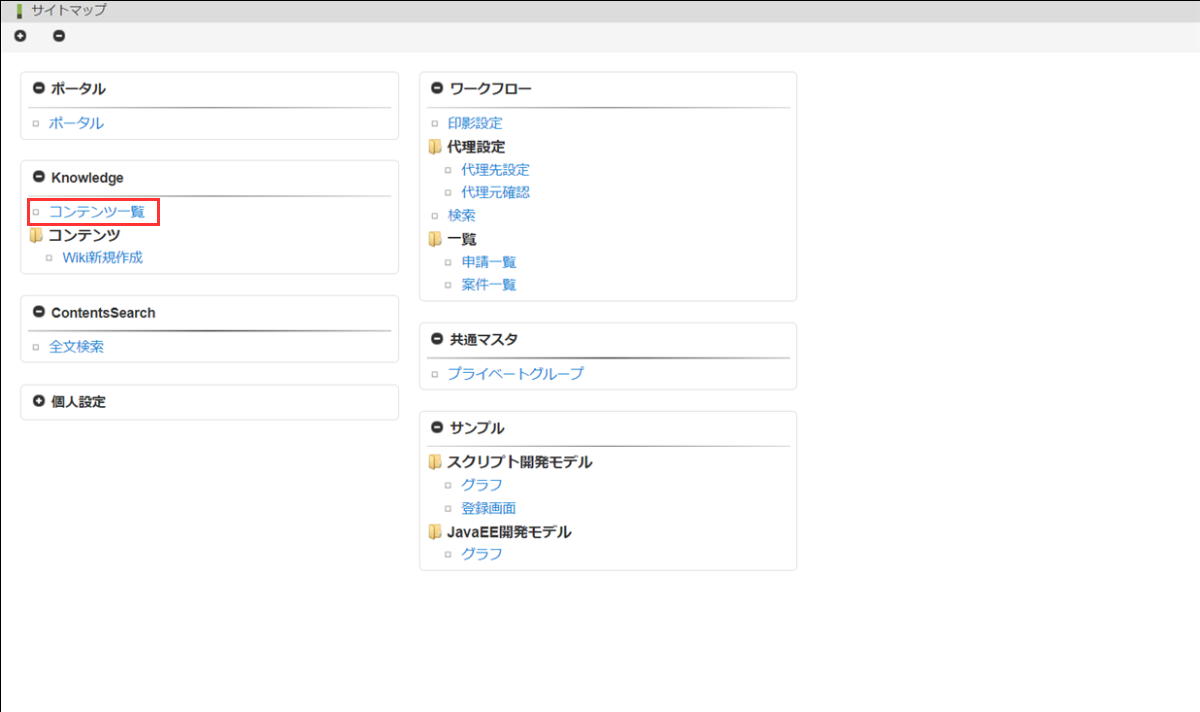Open 登録画面 under スクリプト開発モデル
Screen dimensions: 1200x712
[x=488, y=508]
